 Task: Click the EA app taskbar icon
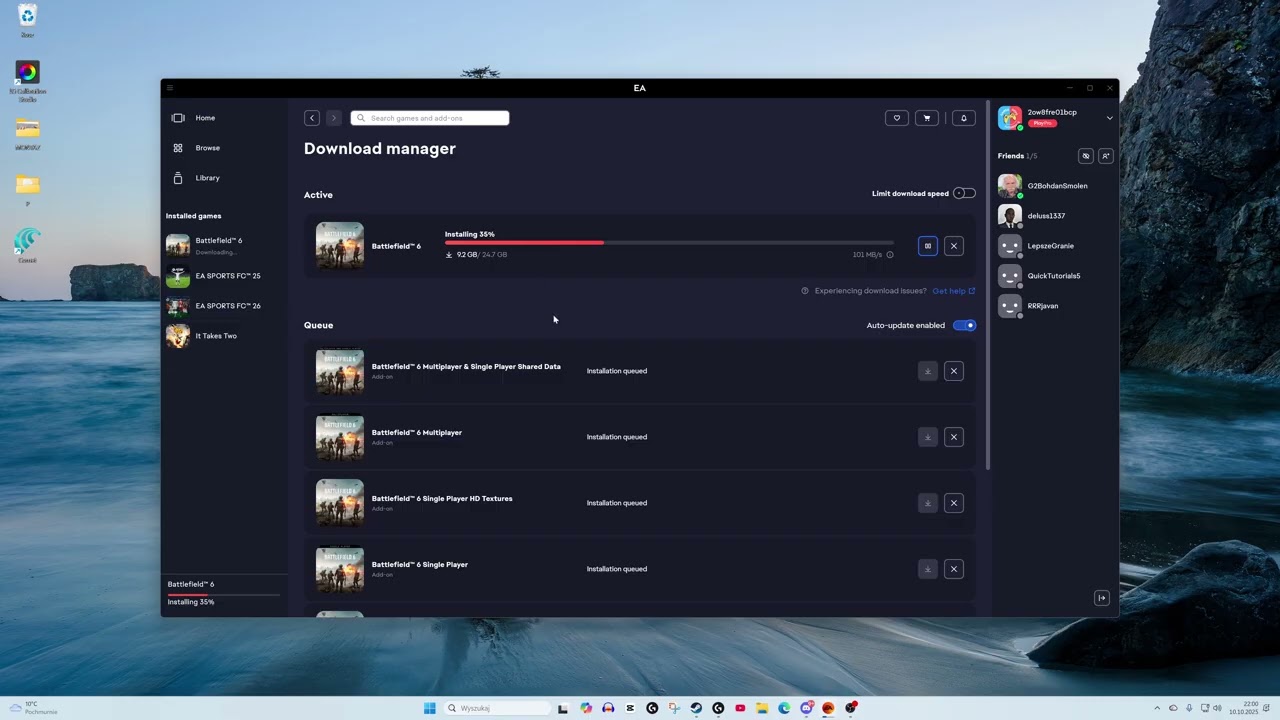(828, 708)
